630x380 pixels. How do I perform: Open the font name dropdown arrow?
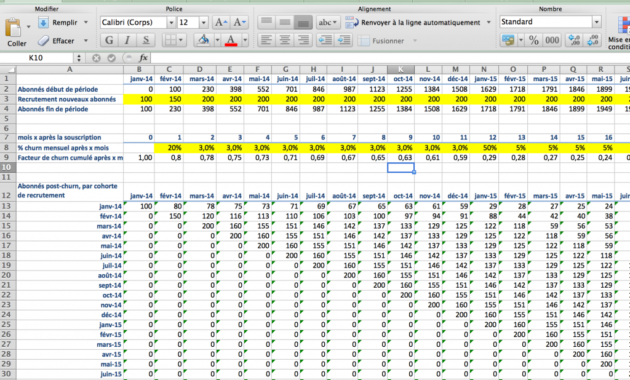click(171, 22)
